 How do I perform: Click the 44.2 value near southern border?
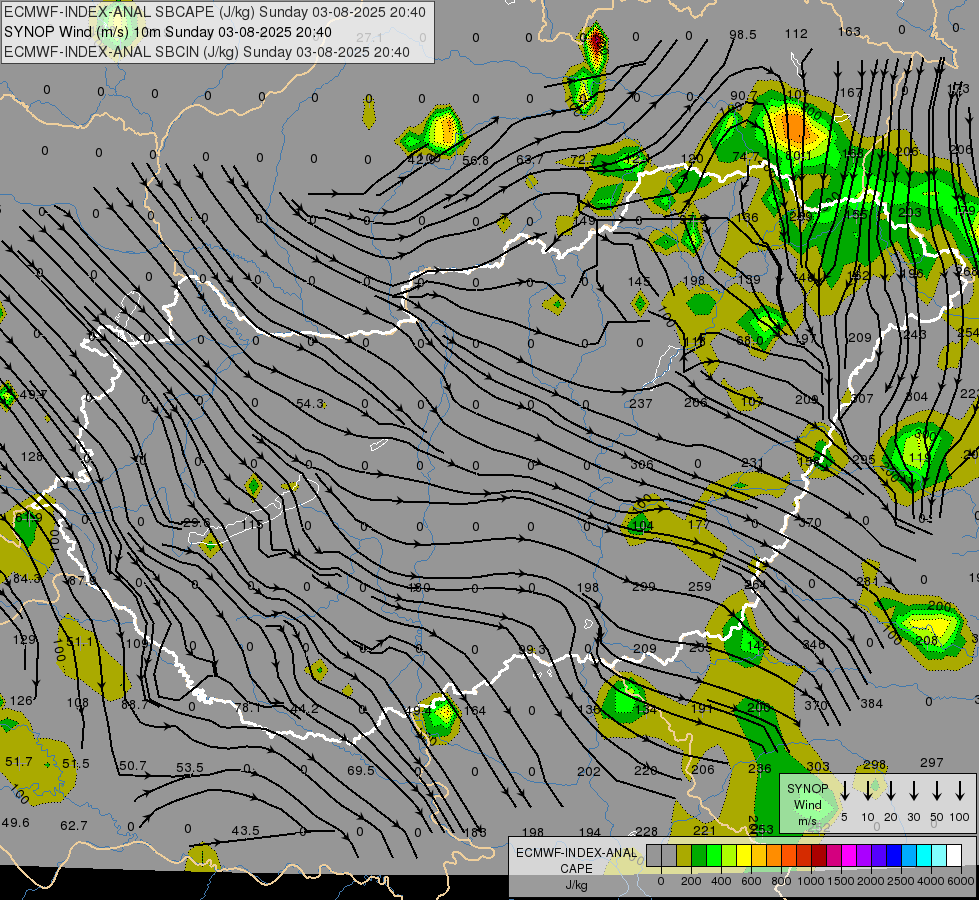[305, 710]
